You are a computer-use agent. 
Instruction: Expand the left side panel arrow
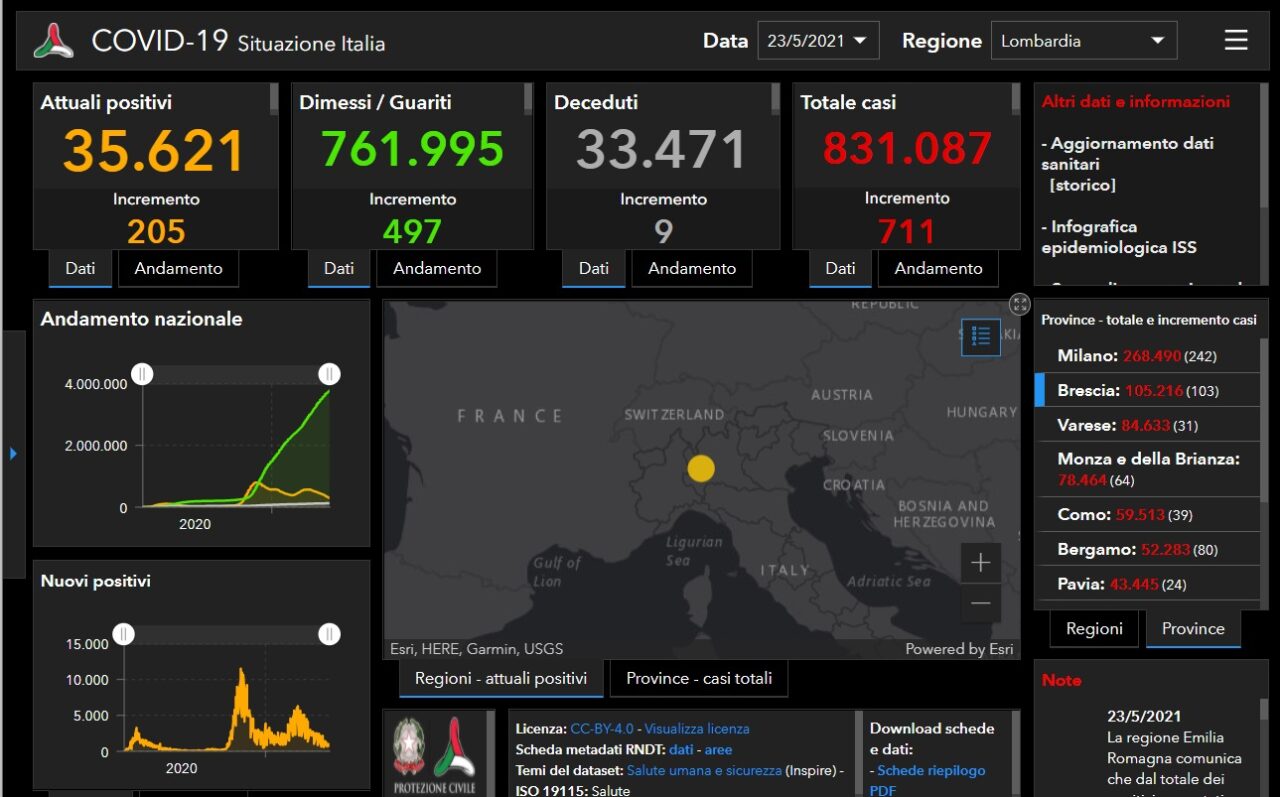[13, 454]
